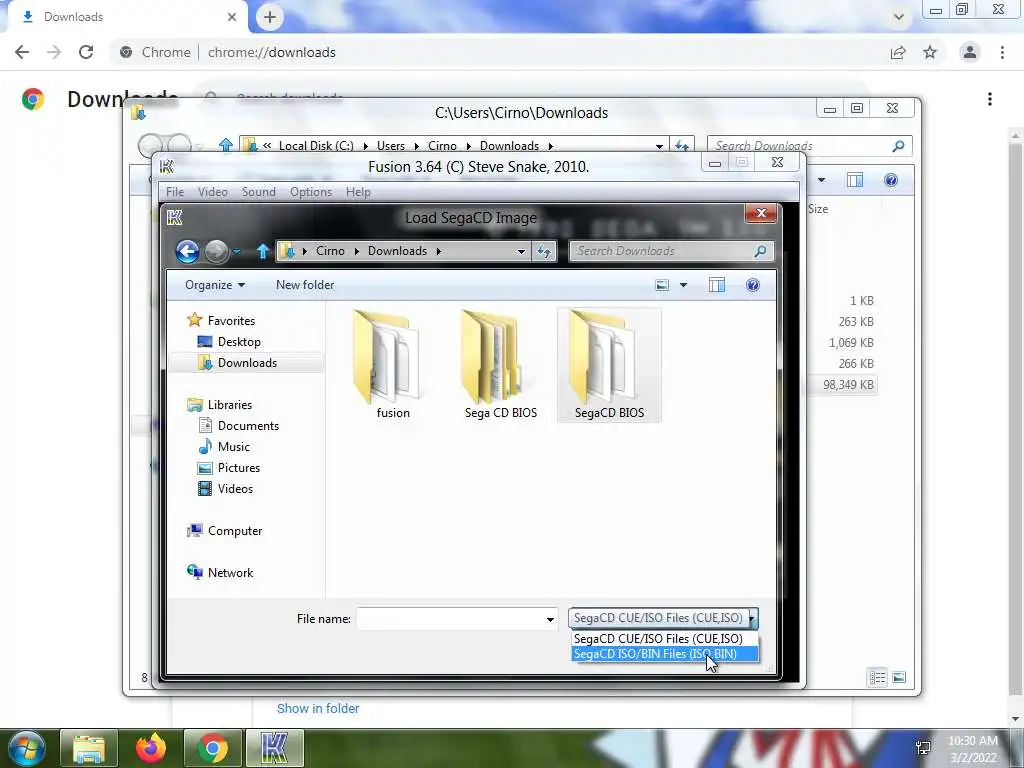Open the Chrome three-dot menu

tap(1002, 52)
